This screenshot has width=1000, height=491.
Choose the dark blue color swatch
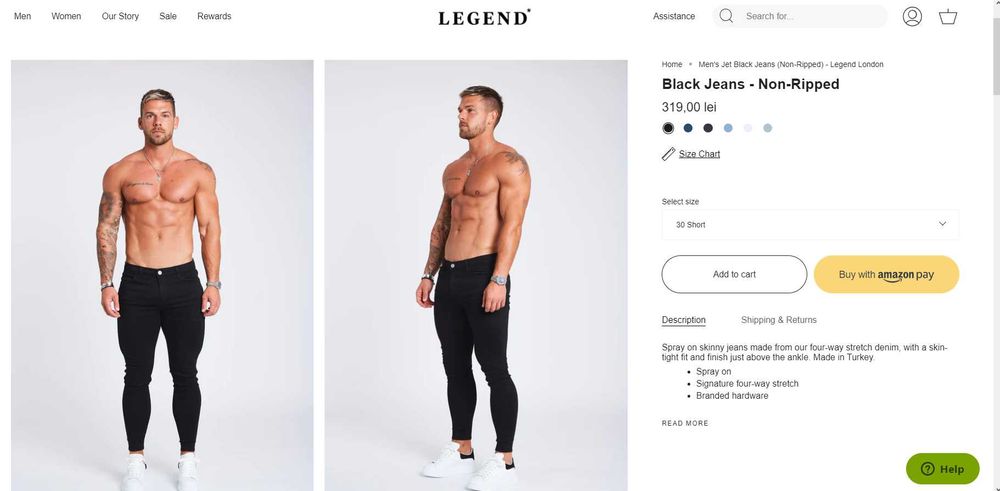[688, 128]
